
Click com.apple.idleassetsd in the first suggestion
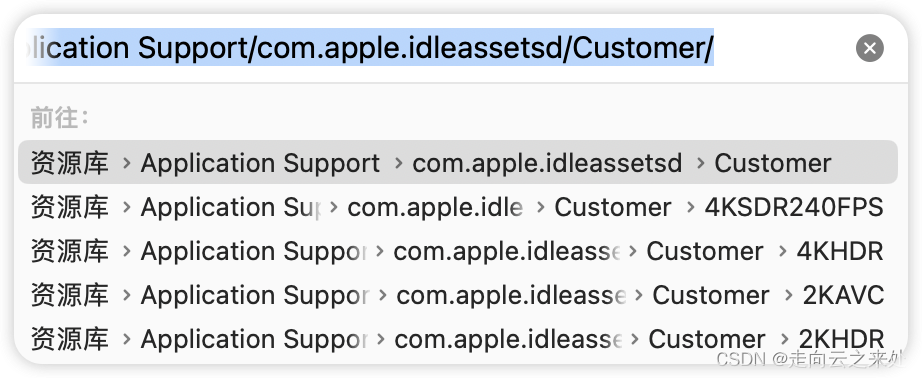point(547,163)
